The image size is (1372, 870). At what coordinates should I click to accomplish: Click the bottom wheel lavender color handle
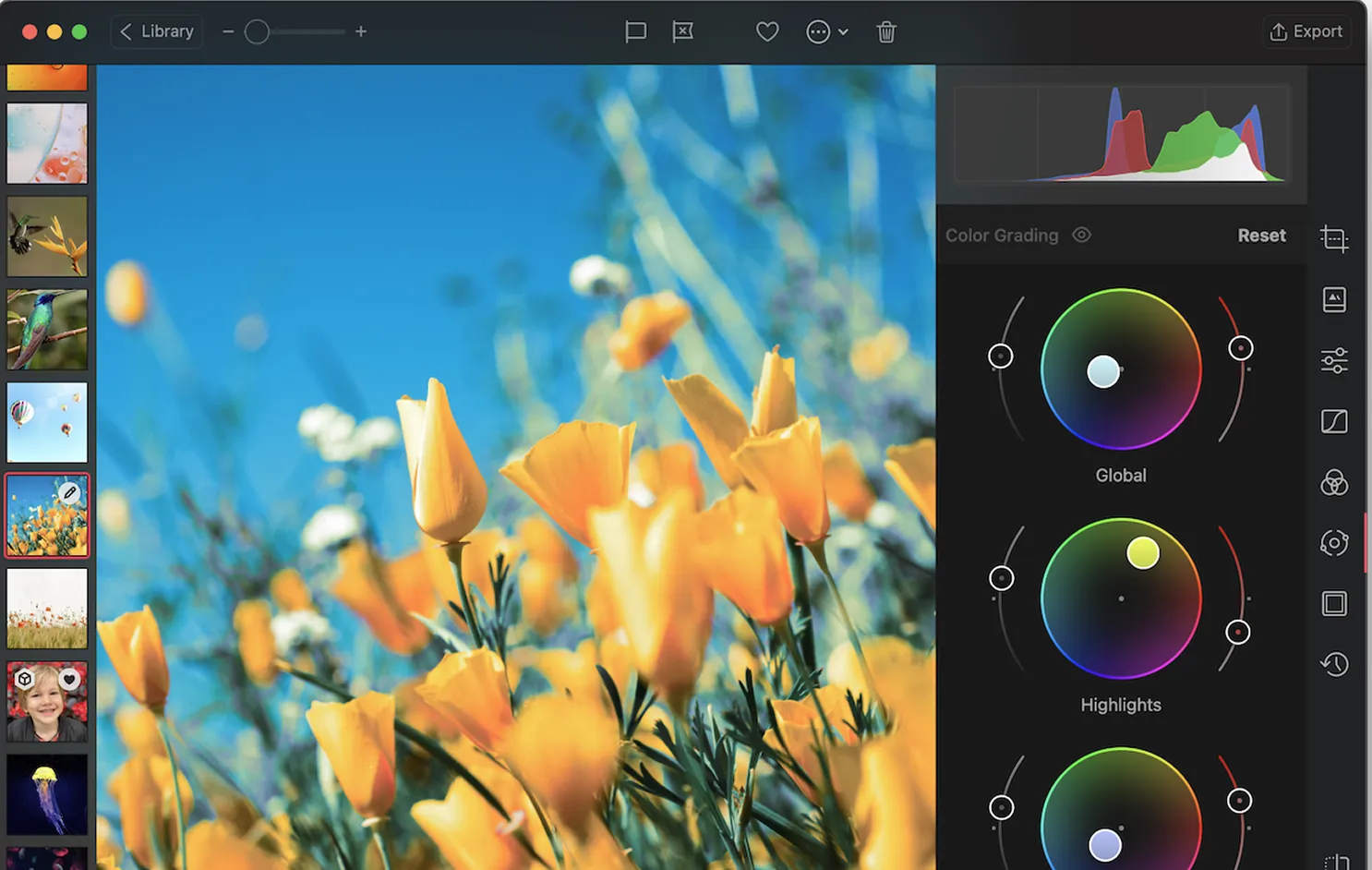coord(1105,845)
